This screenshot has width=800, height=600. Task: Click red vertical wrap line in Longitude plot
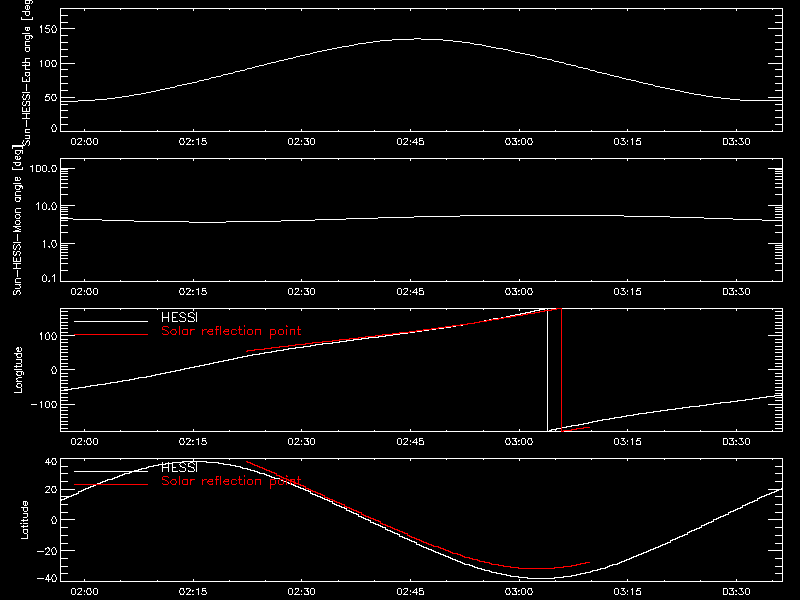(x=562, y=370)
